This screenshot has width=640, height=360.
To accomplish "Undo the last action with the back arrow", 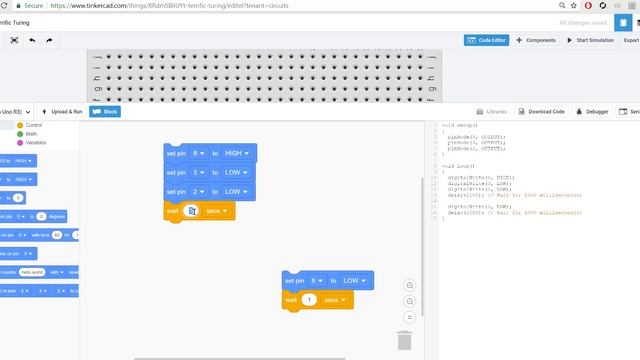I will (x=32, y=40).
